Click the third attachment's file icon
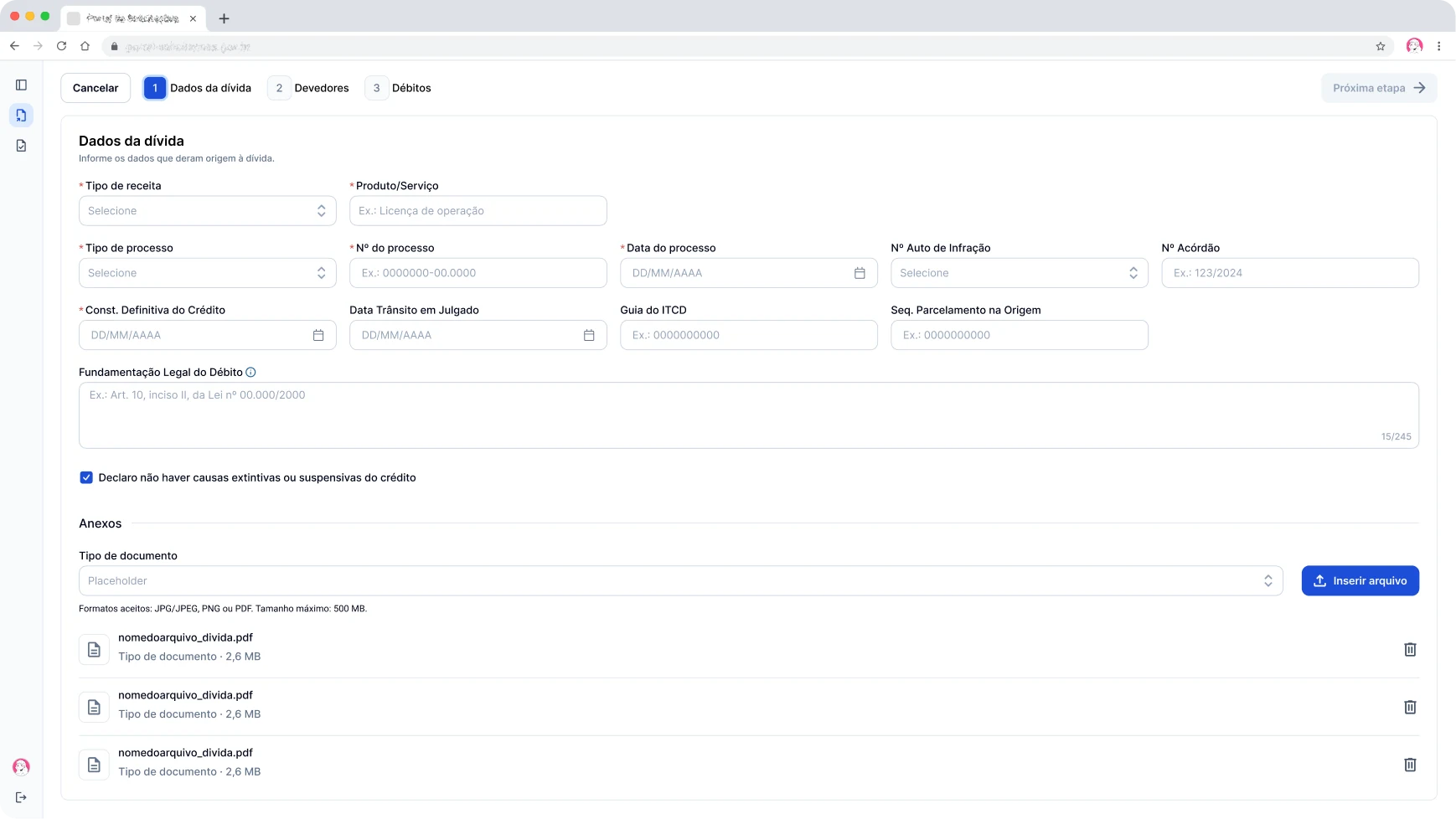 pyautogui.click(x=94, y=765)
